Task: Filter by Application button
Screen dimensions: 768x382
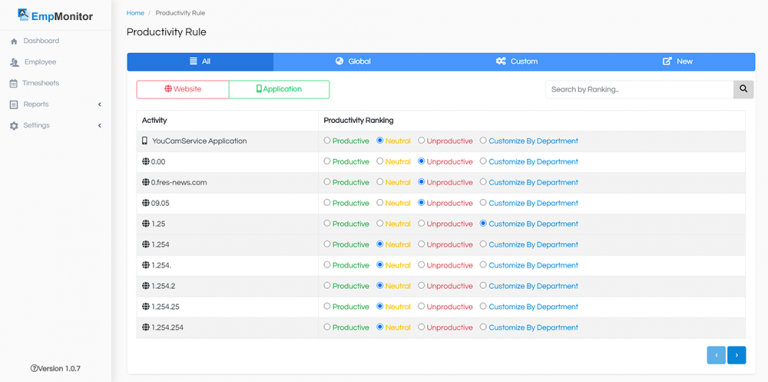Action: (279, 89)
